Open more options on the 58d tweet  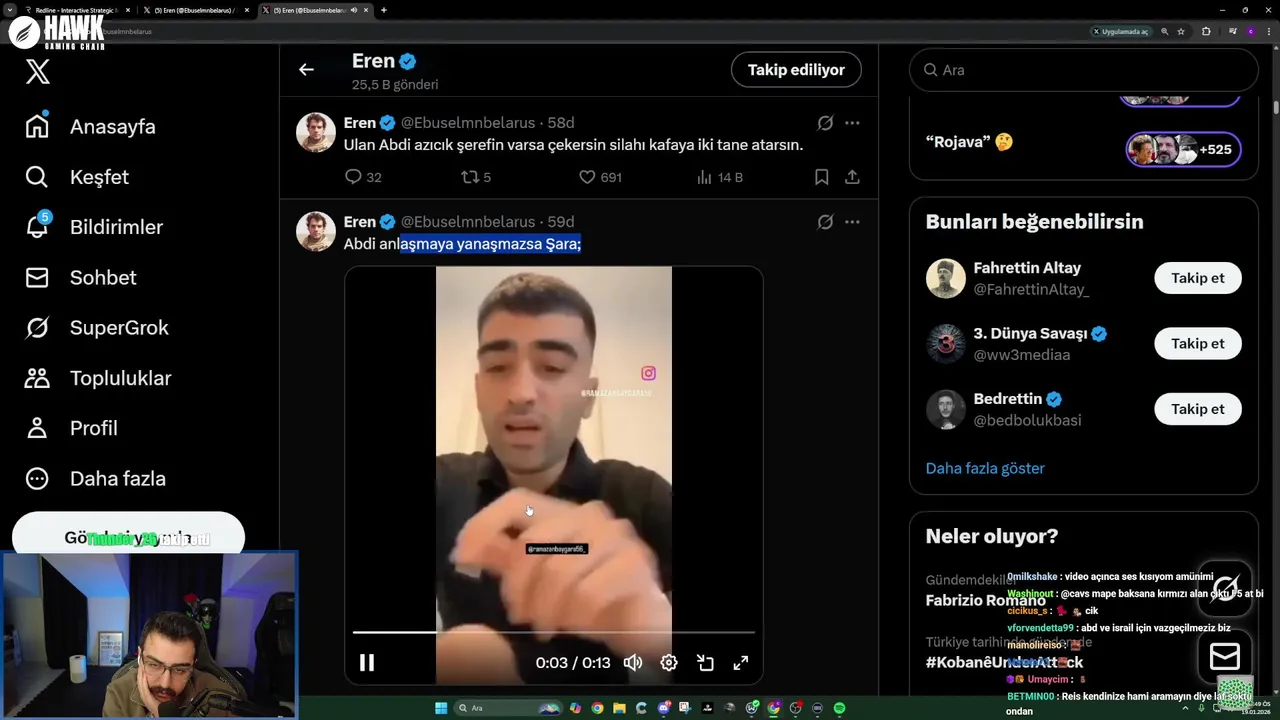click(x=852, y=123)
